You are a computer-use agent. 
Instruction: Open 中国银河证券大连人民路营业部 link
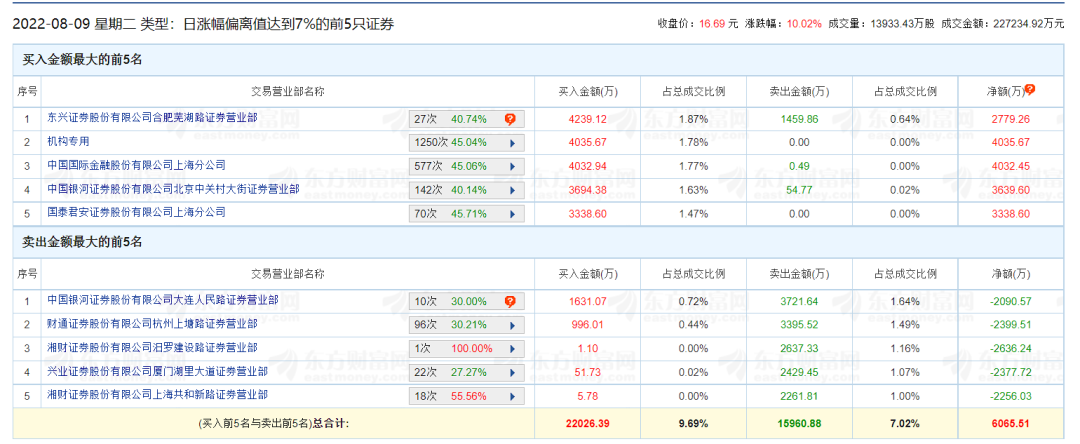pos(163,300)
